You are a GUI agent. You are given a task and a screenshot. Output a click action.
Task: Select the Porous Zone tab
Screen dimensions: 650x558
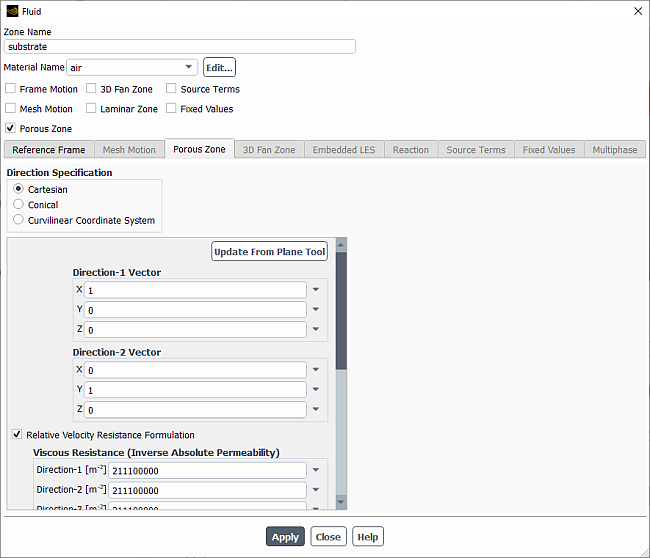click(x=199, y=149)
